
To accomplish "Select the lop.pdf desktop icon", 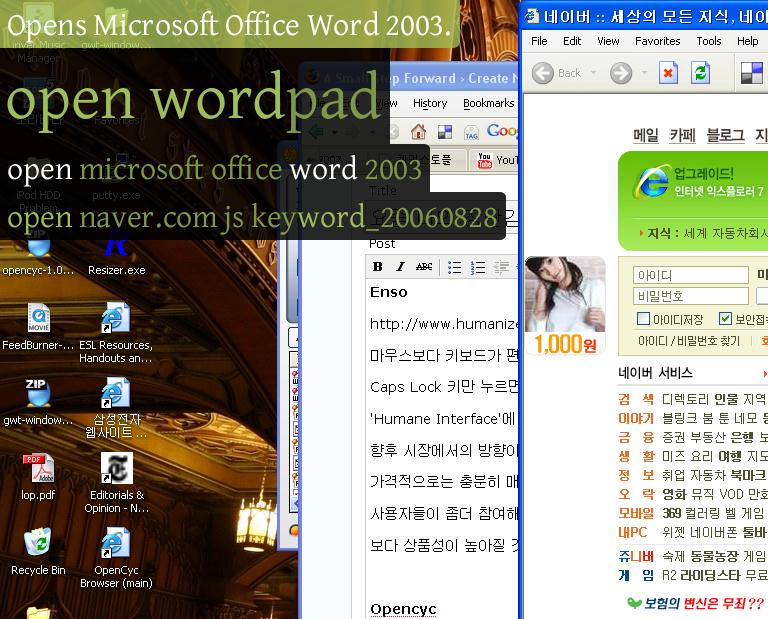I will point(38,476).
